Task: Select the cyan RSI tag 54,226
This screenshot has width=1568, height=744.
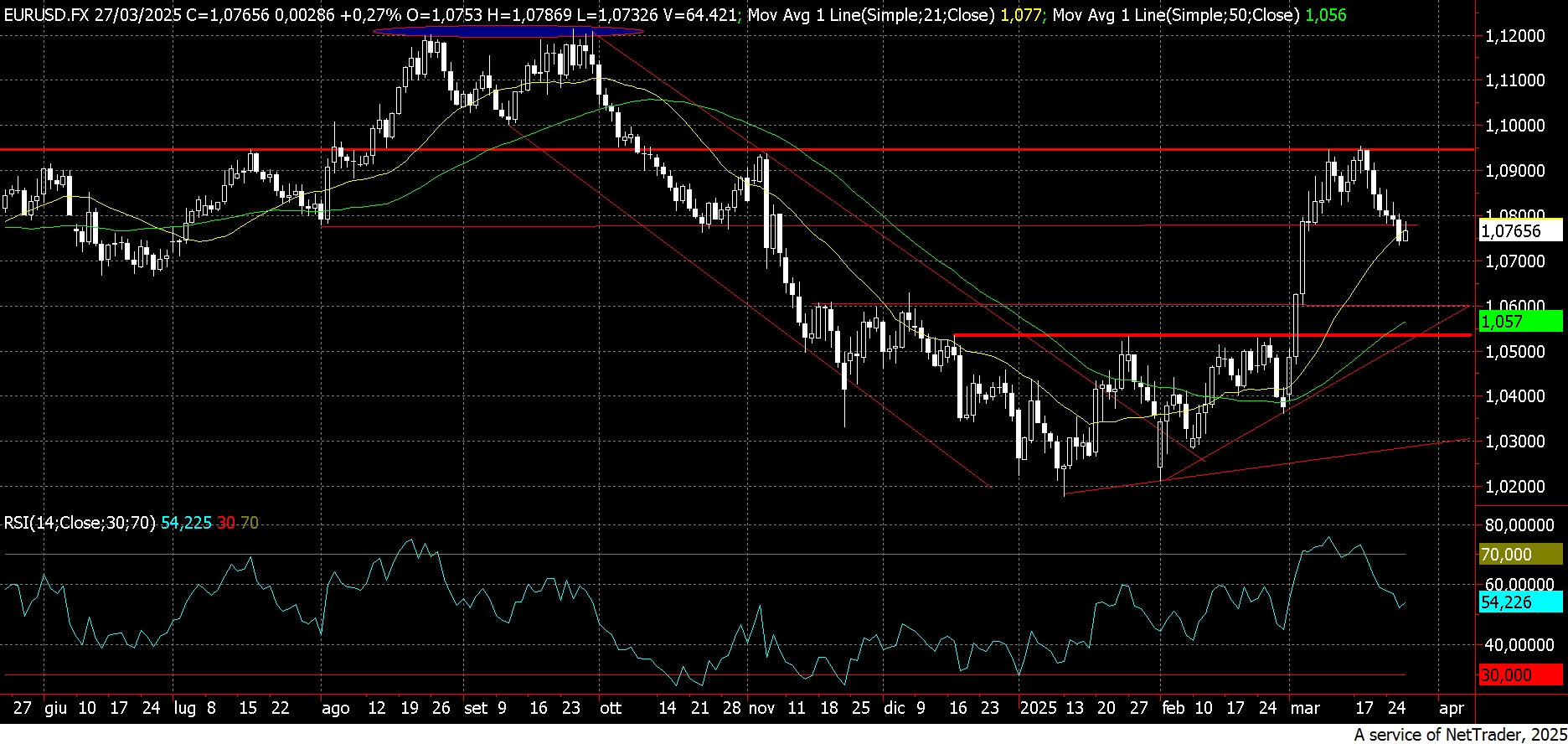Action: pos(1520,602)
